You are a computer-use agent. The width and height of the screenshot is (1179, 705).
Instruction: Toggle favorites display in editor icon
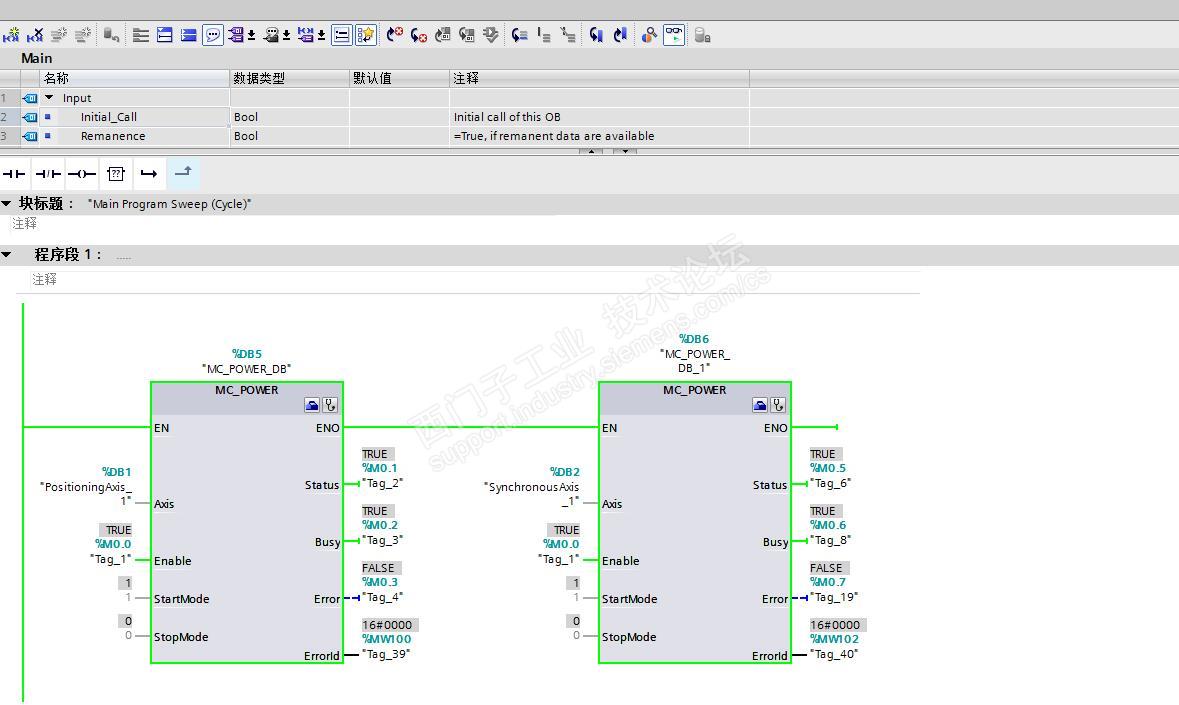coord(365,35)
